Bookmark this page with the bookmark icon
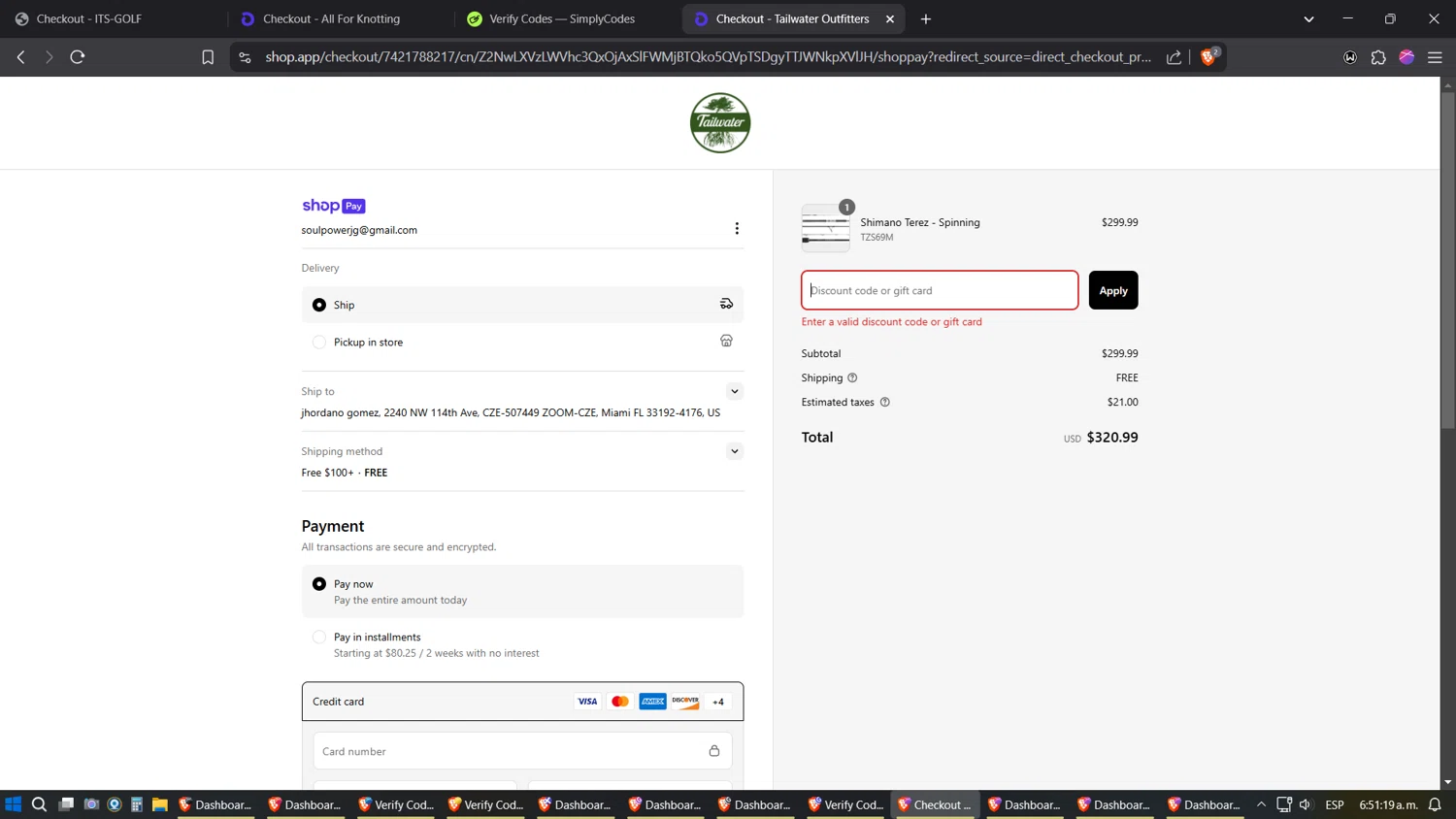The width and height of the screenshot is (1456, 819). (x=208, y=57)
